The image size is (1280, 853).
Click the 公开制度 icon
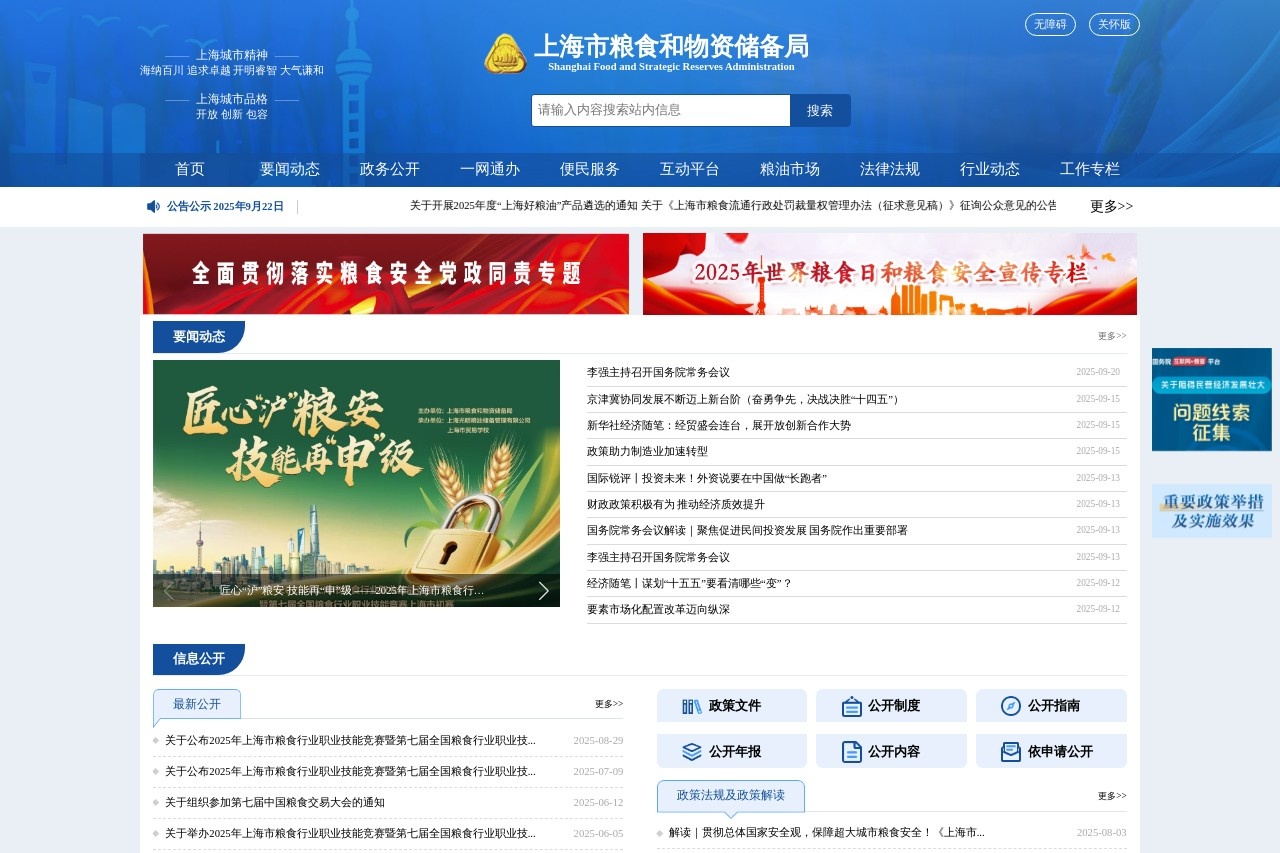pos(852,705)
